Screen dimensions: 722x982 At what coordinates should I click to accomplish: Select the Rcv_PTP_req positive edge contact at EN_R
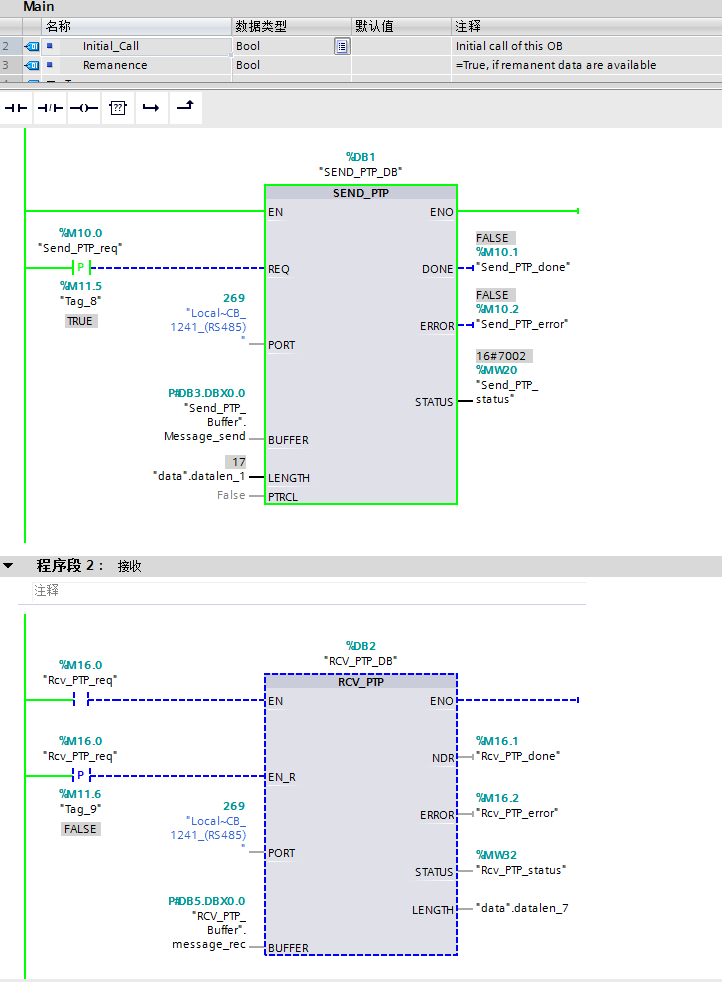point(81,775)
